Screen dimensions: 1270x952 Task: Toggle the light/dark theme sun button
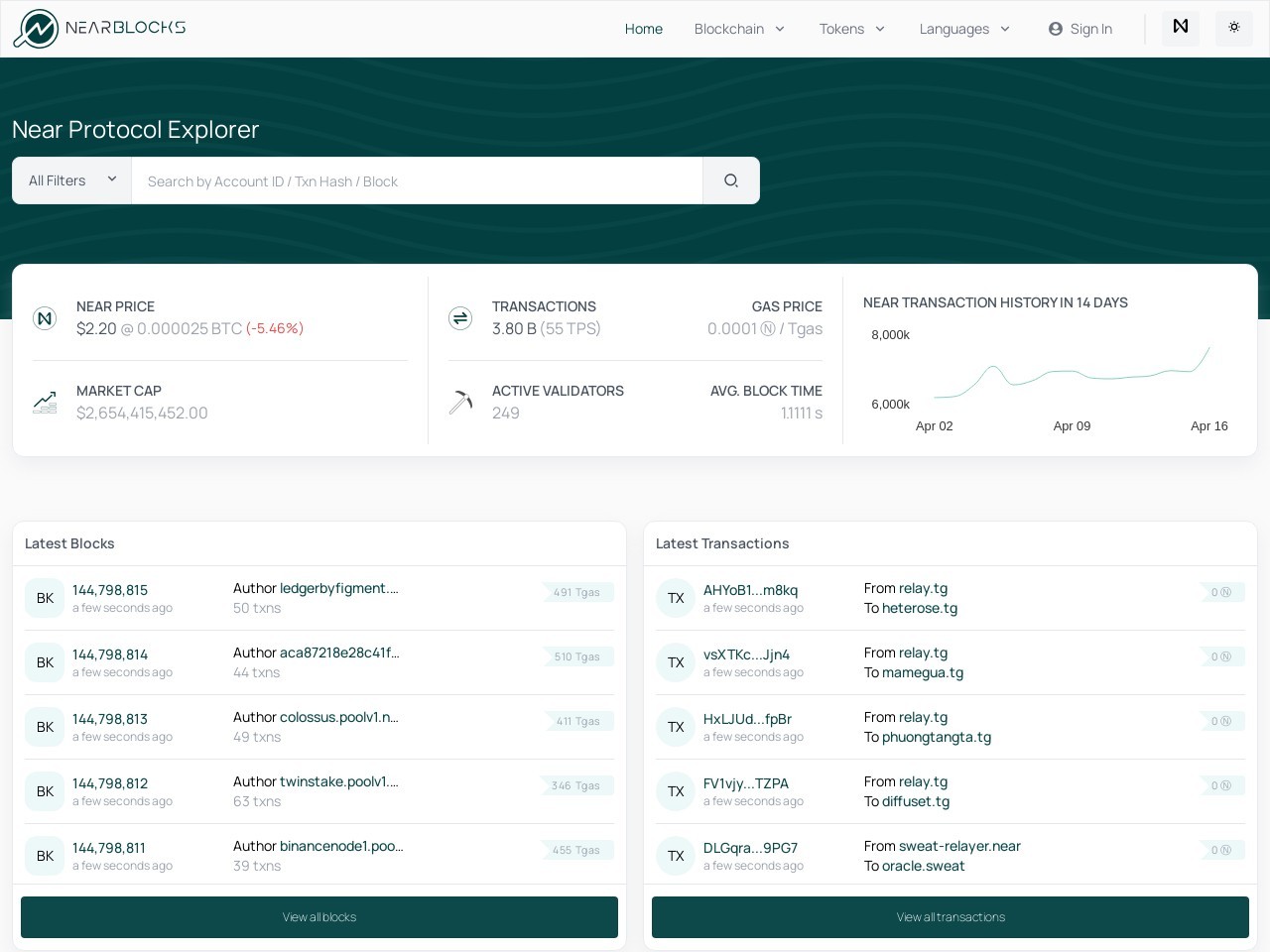[1234, 28]
